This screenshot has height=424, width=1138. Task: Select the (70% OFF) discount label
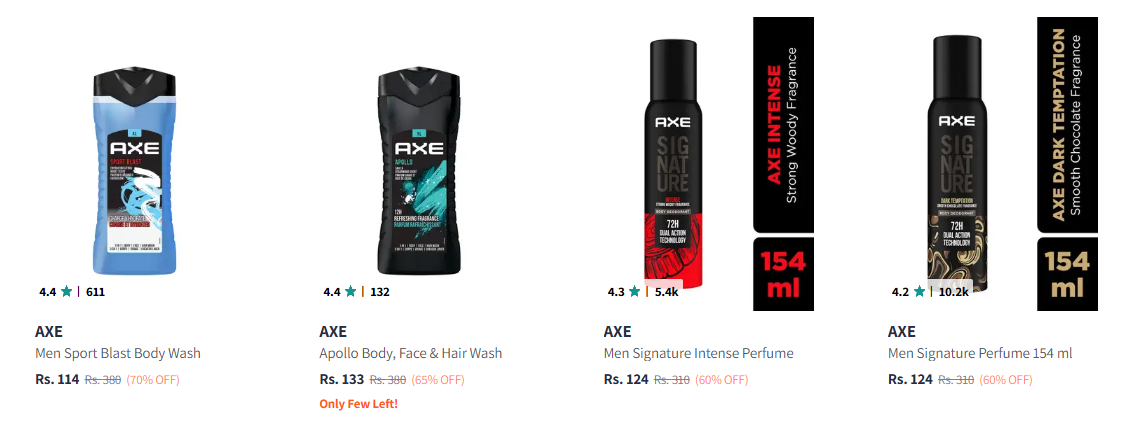153,380
